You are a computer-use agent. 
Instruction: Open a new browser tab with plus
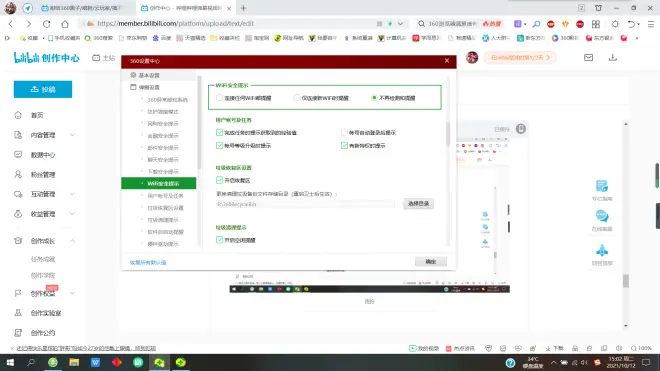(243, 8)
